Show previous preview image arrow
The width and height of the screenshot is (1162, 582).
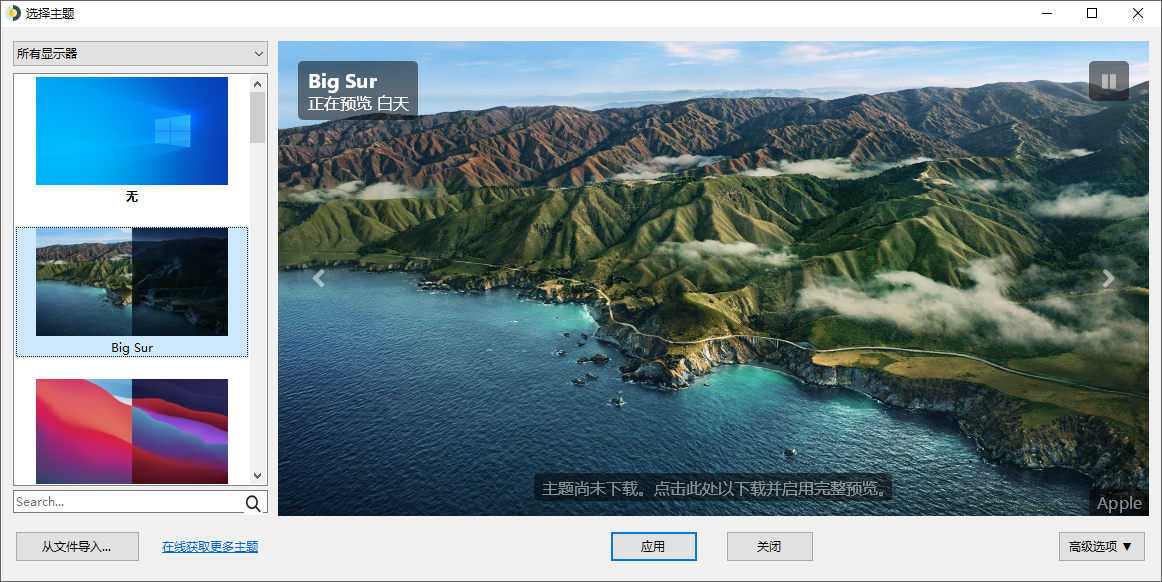[319, 278]
